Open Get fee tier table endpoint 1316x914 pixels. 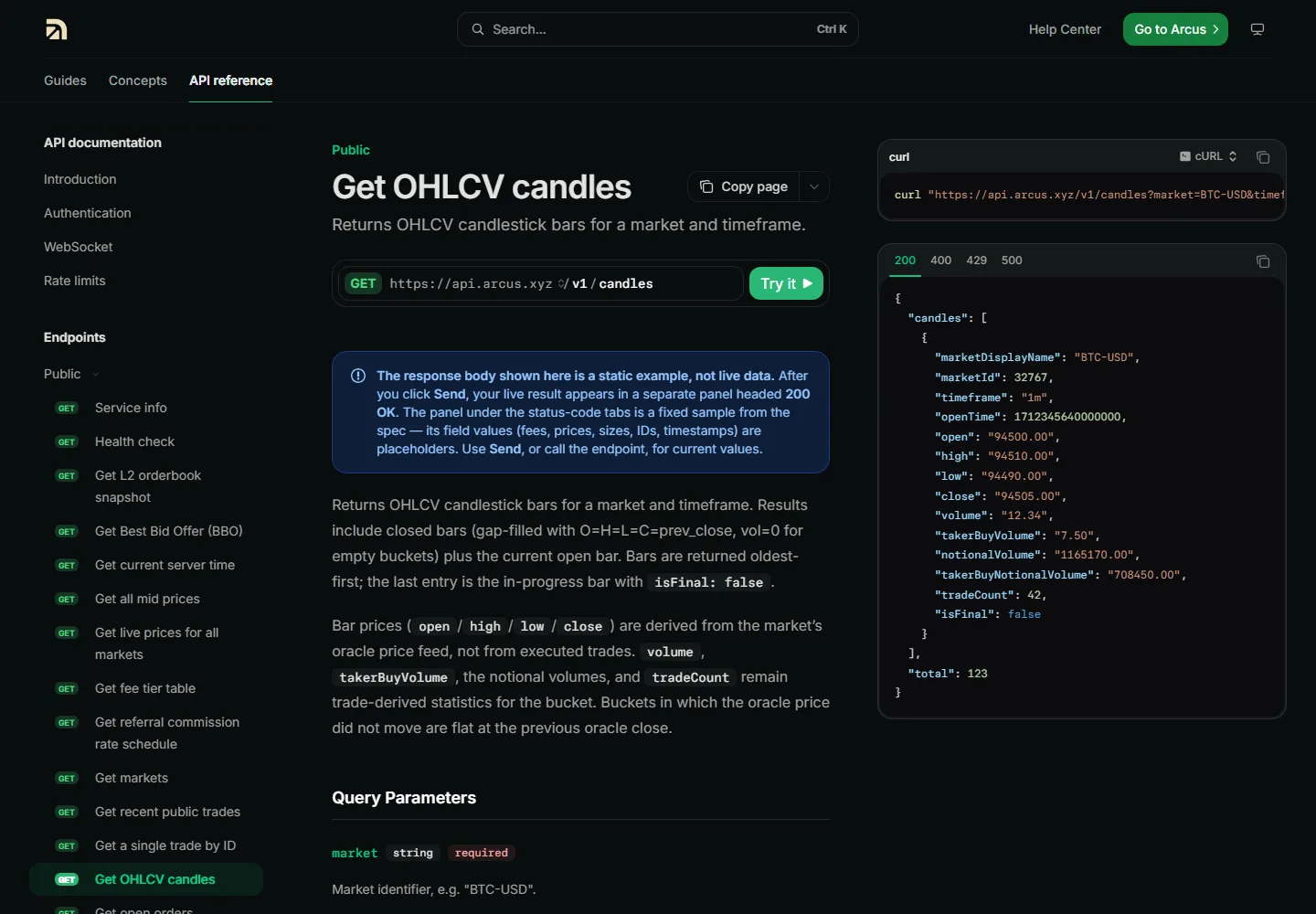pos(146,688)
